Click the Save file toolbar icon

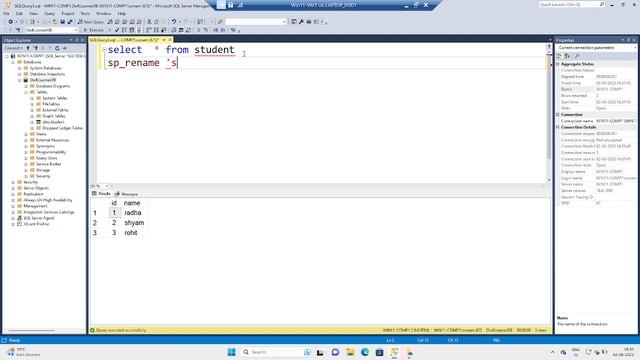62,22
